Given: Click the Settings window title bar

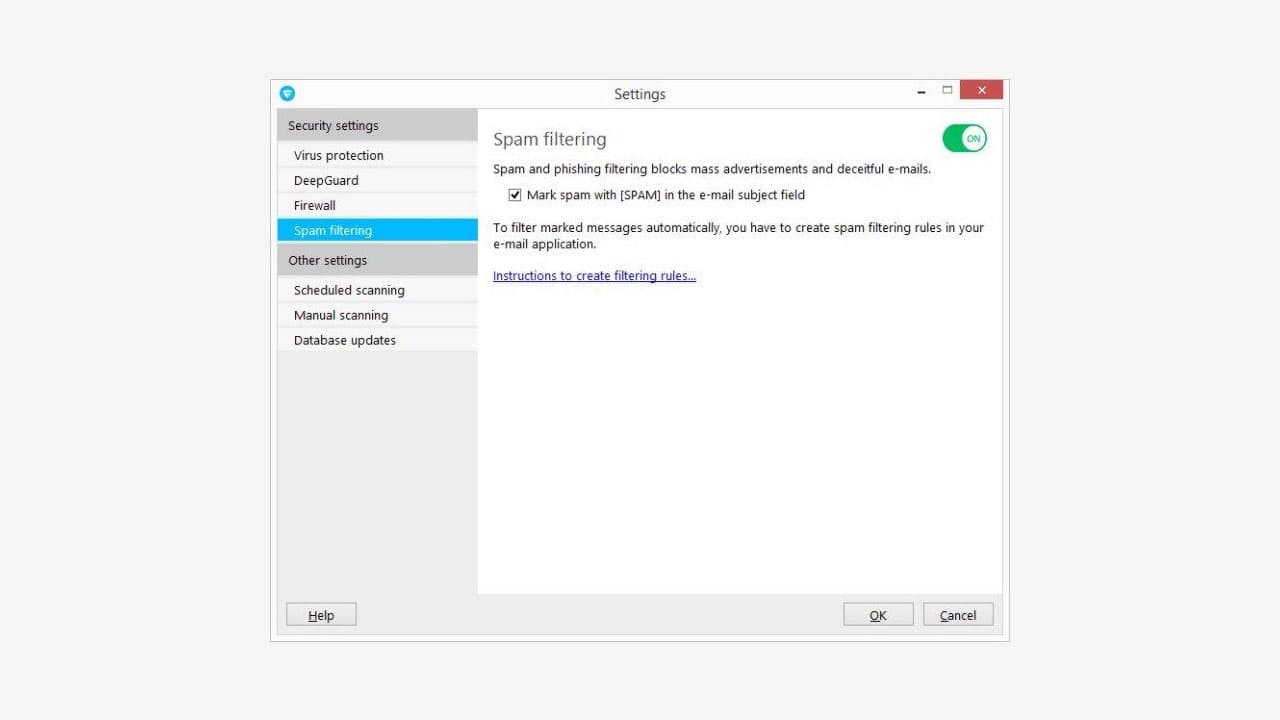Looking at the screenshot, I should [x=640, y=93].
